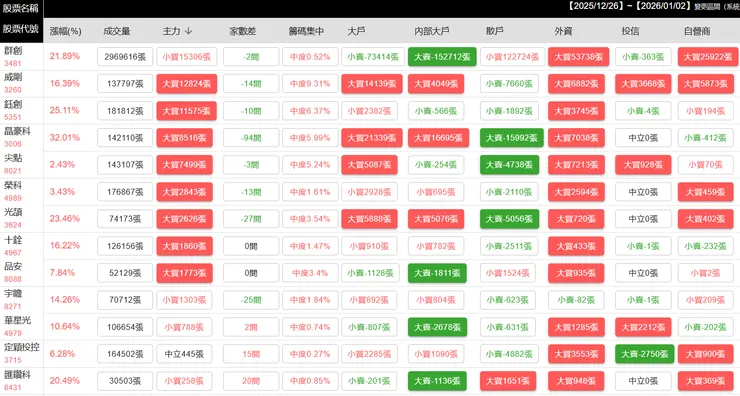Click the 大買3668張 red cell
Image resolution: width=740 pixels, height=396 pixels.
coord(643,84)
